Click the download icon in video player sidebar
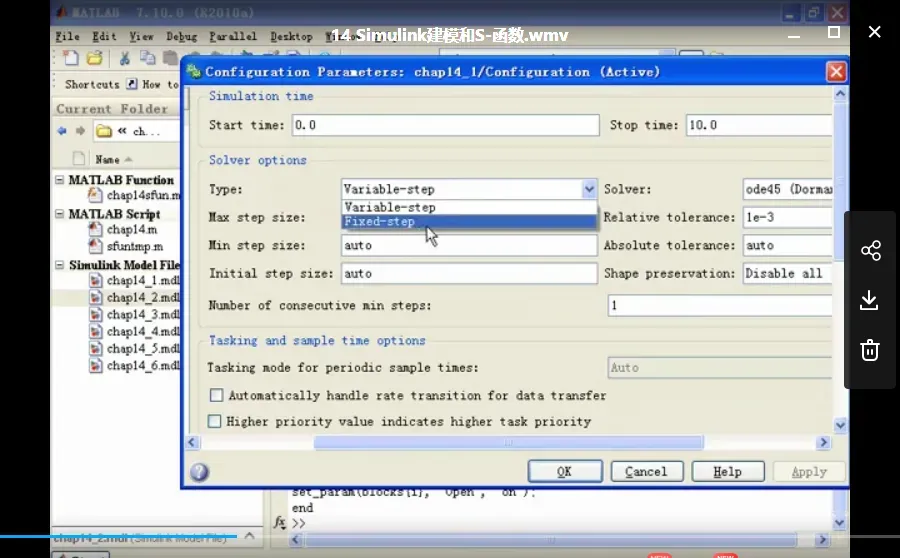 tap(869, 300)
